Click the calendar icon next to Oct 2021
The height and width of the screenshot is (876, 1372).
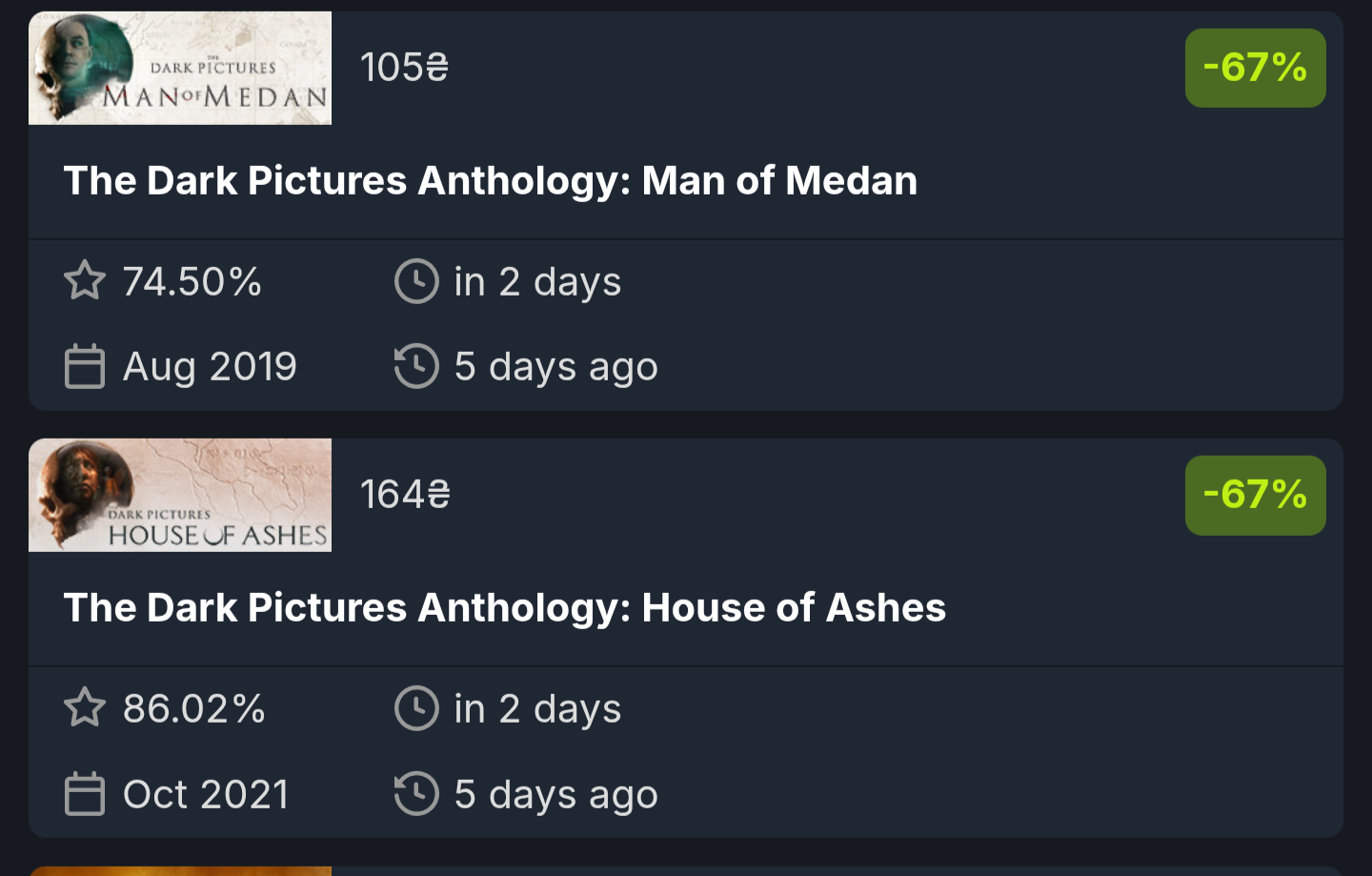(x=85, y=794)
